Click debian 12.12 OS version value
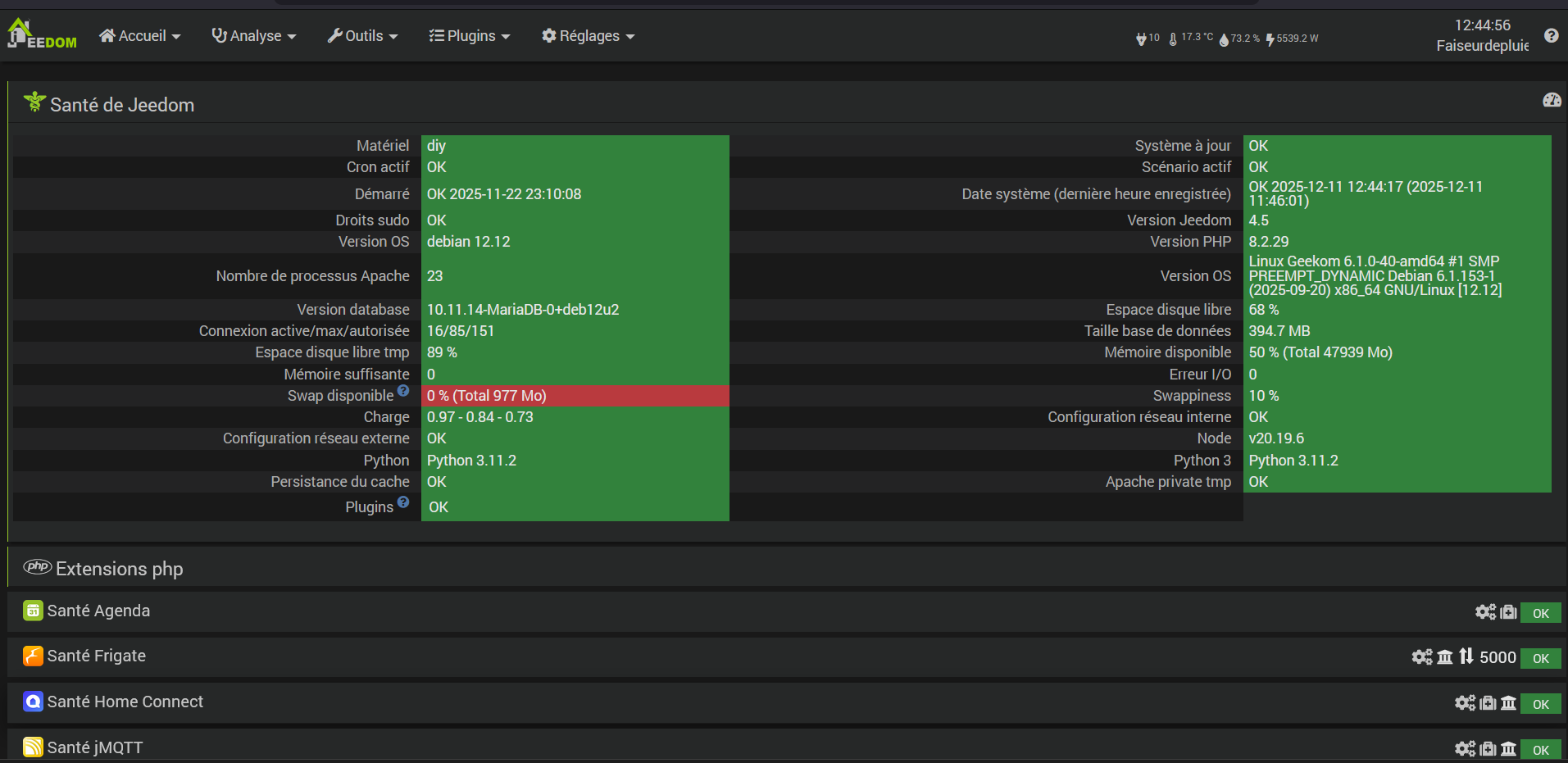The image size is (1568, 763). [468, 242]
